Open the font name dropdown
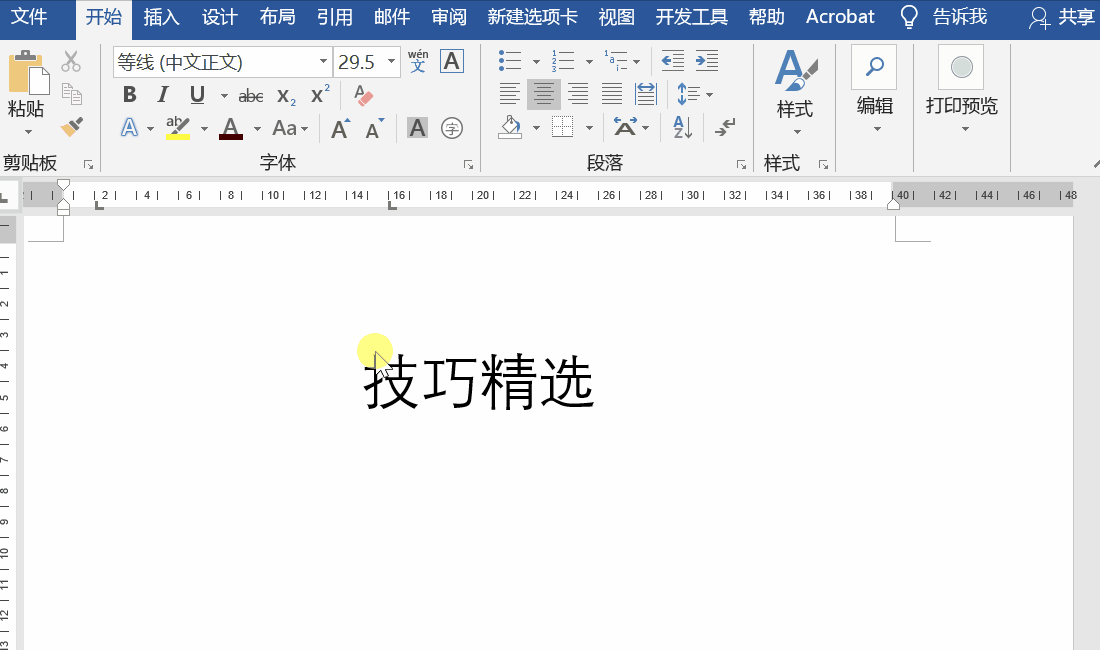The height and width of the screenshot is (650, 1100). click(x=323, y=61)
